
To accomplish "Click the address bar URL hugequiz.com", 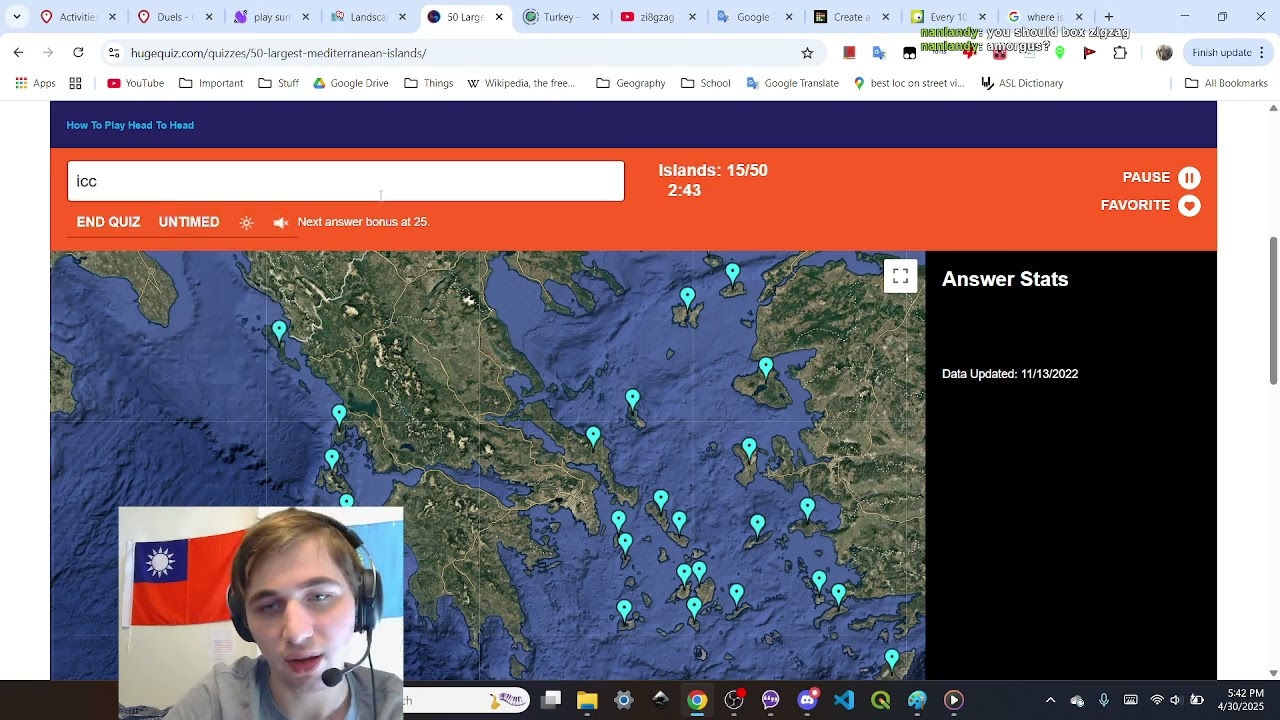I will coord(278,53).
